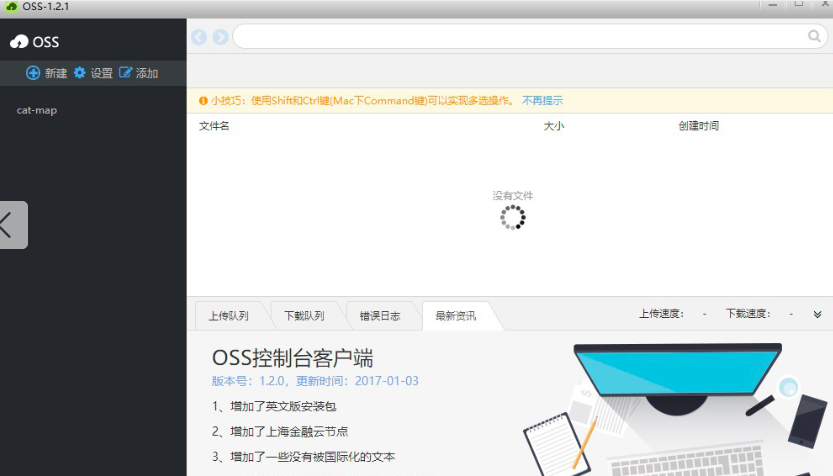
Task: Switch to 下载队列 tab
Action: tap(304, 316)
